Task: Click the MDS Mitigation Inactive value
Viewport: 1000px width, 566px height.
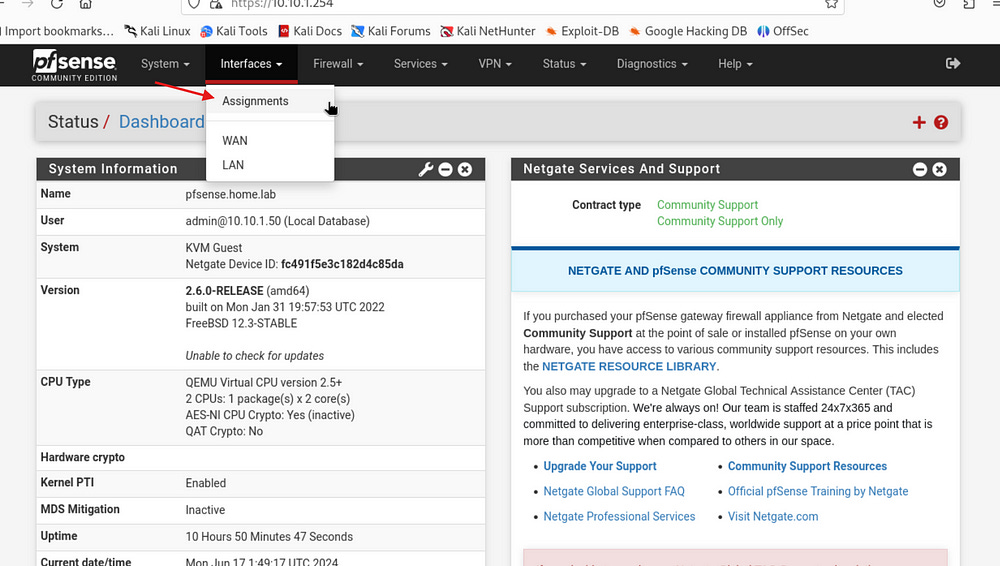Action: (x=205, y=510)
